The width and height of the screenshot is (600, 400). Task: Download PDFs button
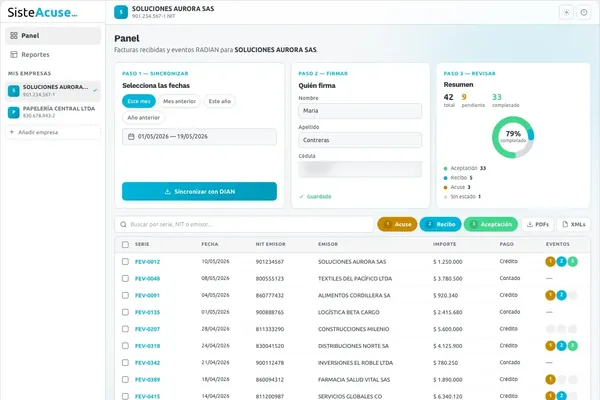[538, 224]
